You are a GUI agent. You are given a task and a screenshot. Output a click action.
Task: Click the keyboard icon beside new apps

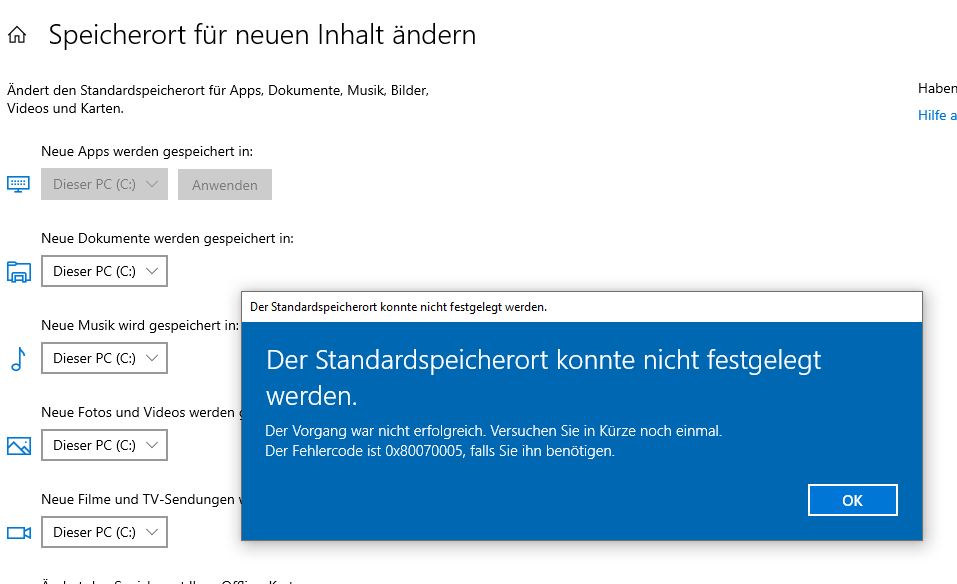point(18,184)
